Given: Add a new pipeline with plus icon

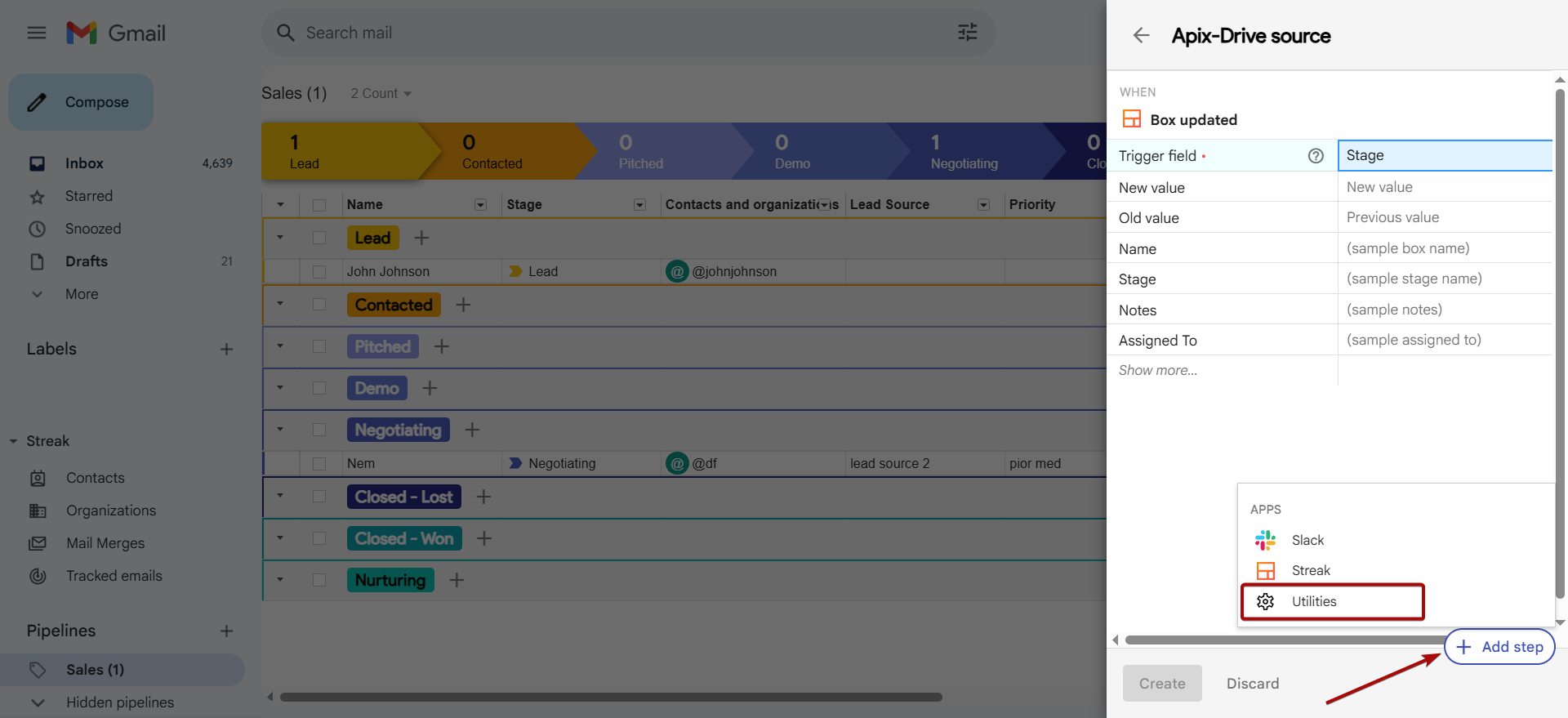Looking at the screenshot, I should [227, 631].
